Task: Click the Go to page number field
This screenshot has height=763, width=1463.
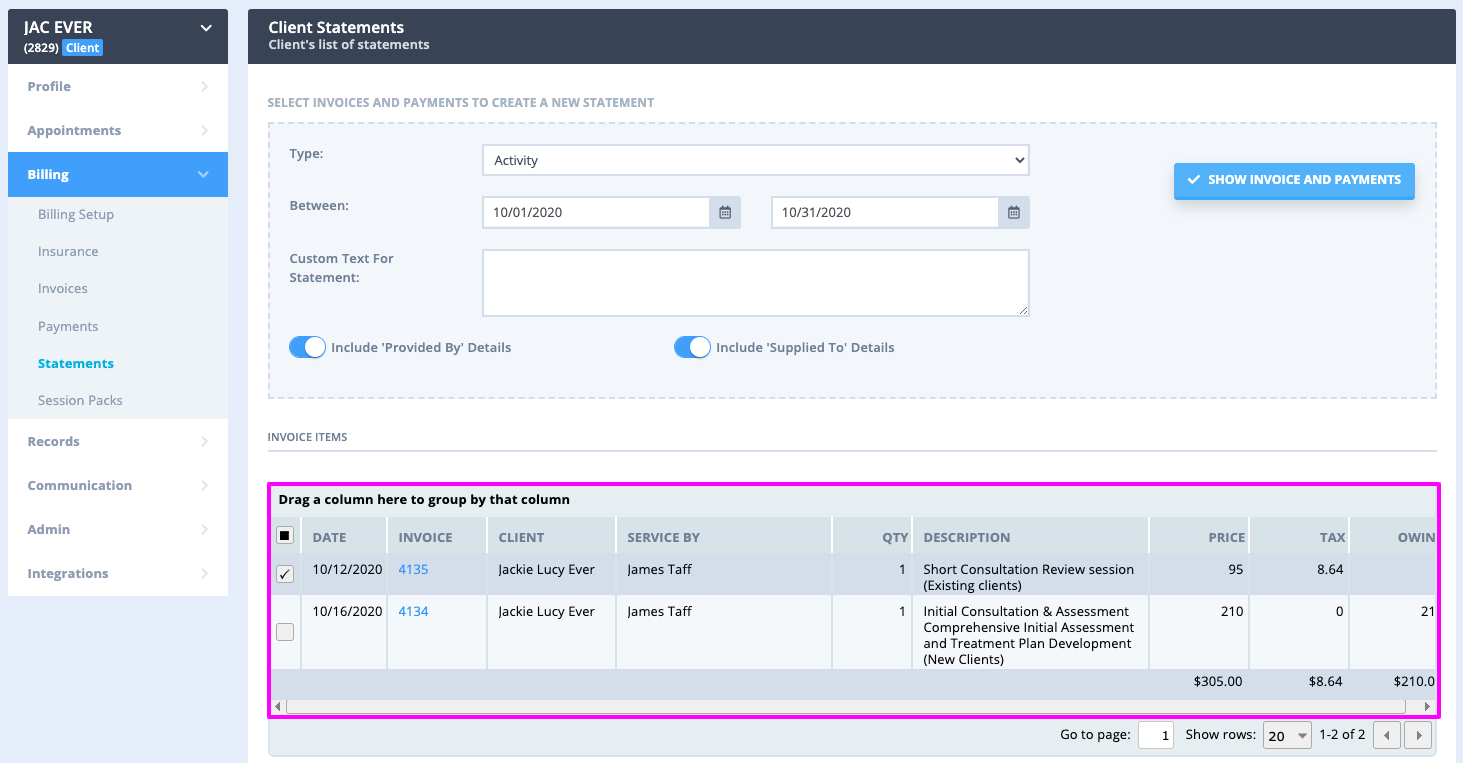Action: (1155, 735)
